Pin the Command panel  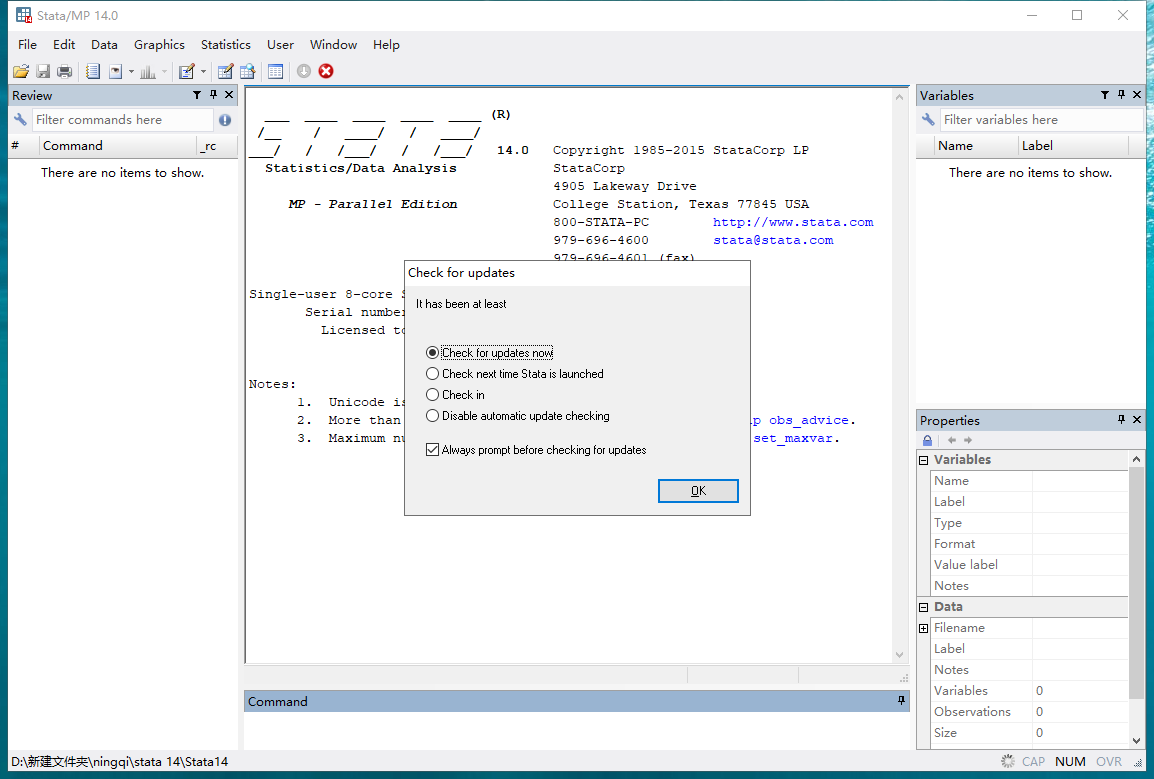click(901, 701)
